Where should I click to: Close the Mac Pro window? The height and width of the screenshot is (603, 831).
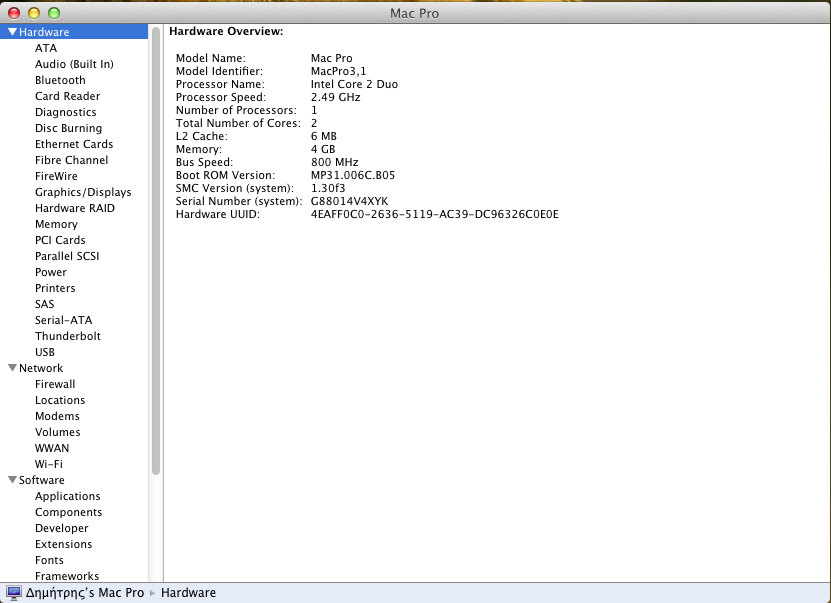click(x=14, y=13)
